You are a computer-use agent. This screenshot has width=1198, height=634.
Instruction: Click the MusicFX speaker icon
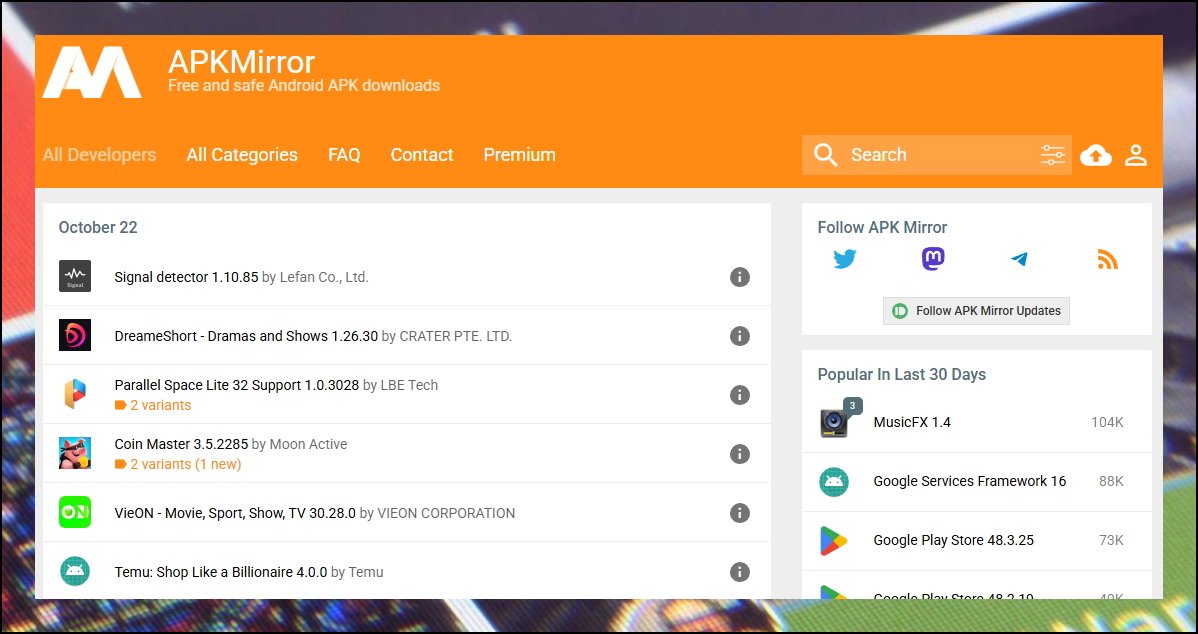click(834, 422)
